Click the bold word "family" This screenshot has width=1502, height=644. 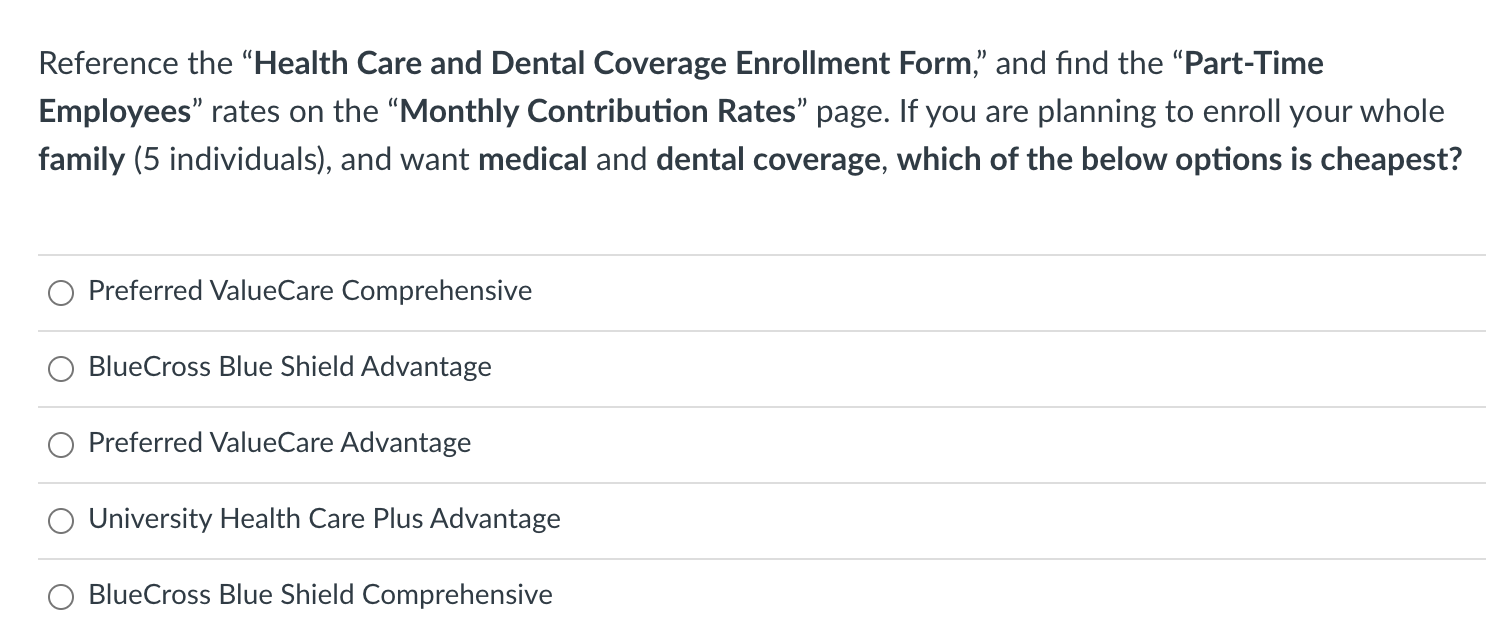click(81, 159)
